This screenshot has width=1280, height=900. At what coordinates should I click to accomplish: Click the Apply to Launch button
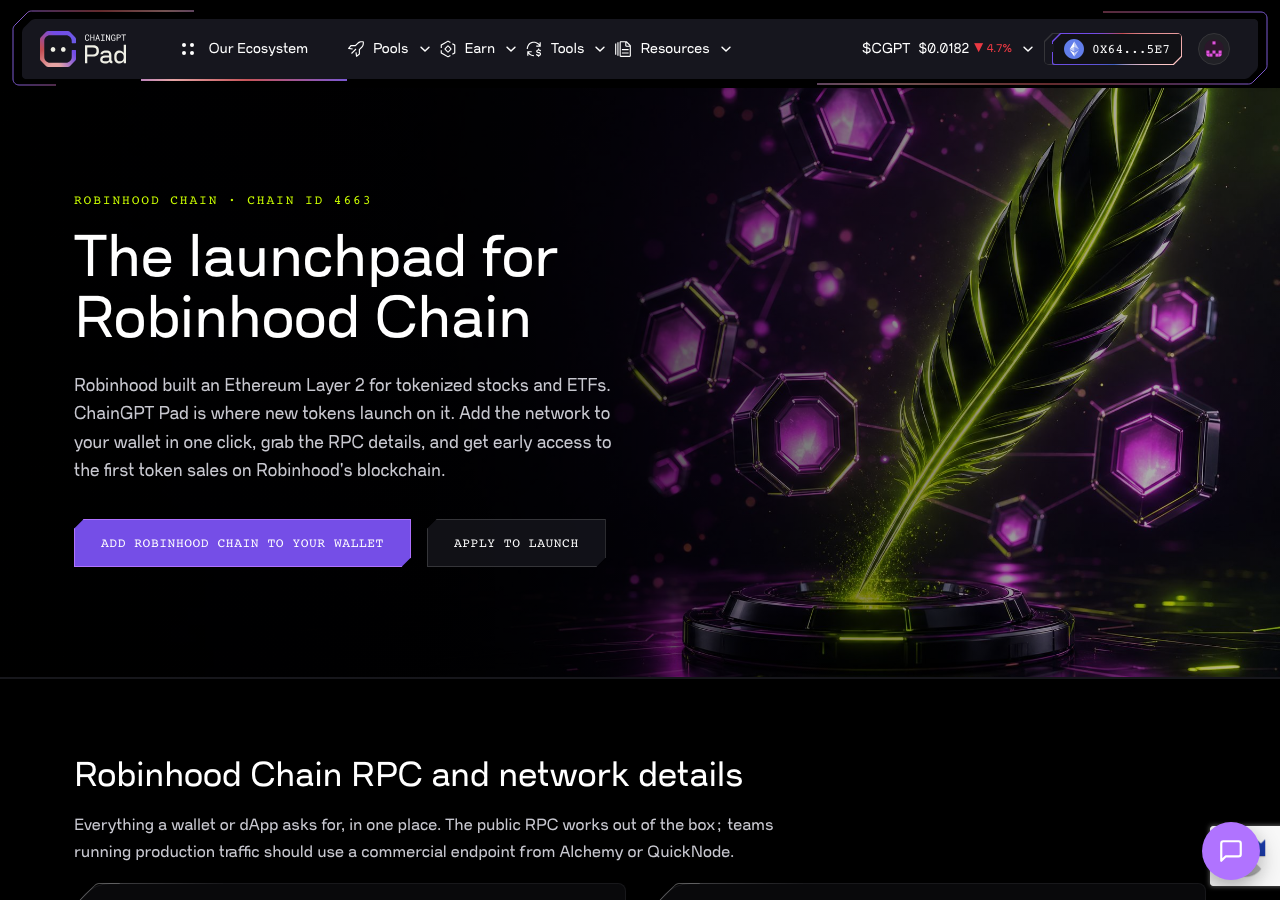tap(516, 543)
